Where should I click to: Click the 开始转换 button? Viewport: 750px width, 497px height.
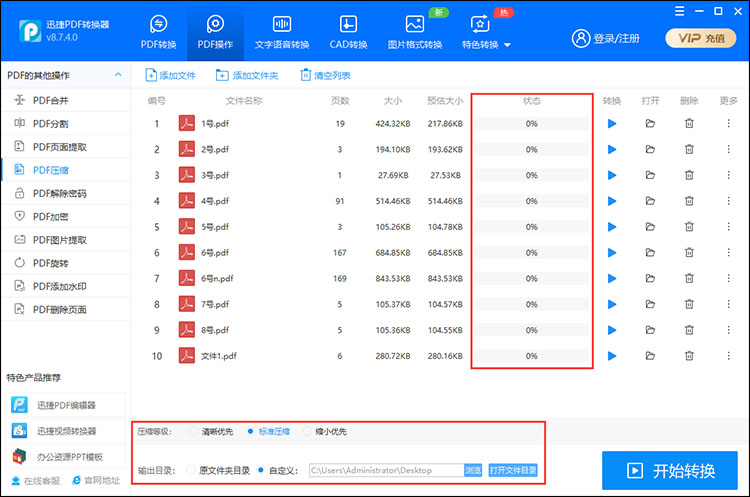(670, 471)
